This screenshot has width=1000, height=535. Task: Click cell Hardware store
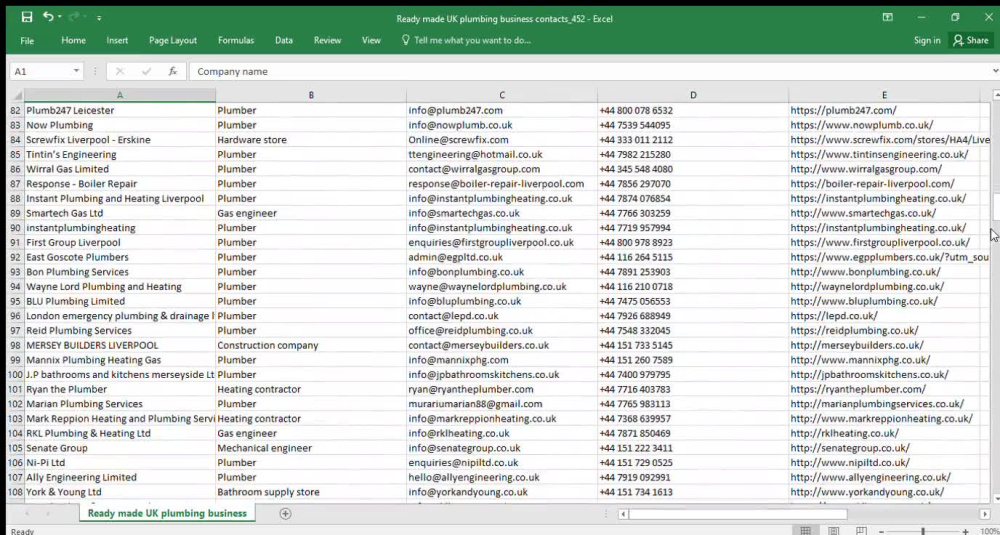[x=311, y=140]
